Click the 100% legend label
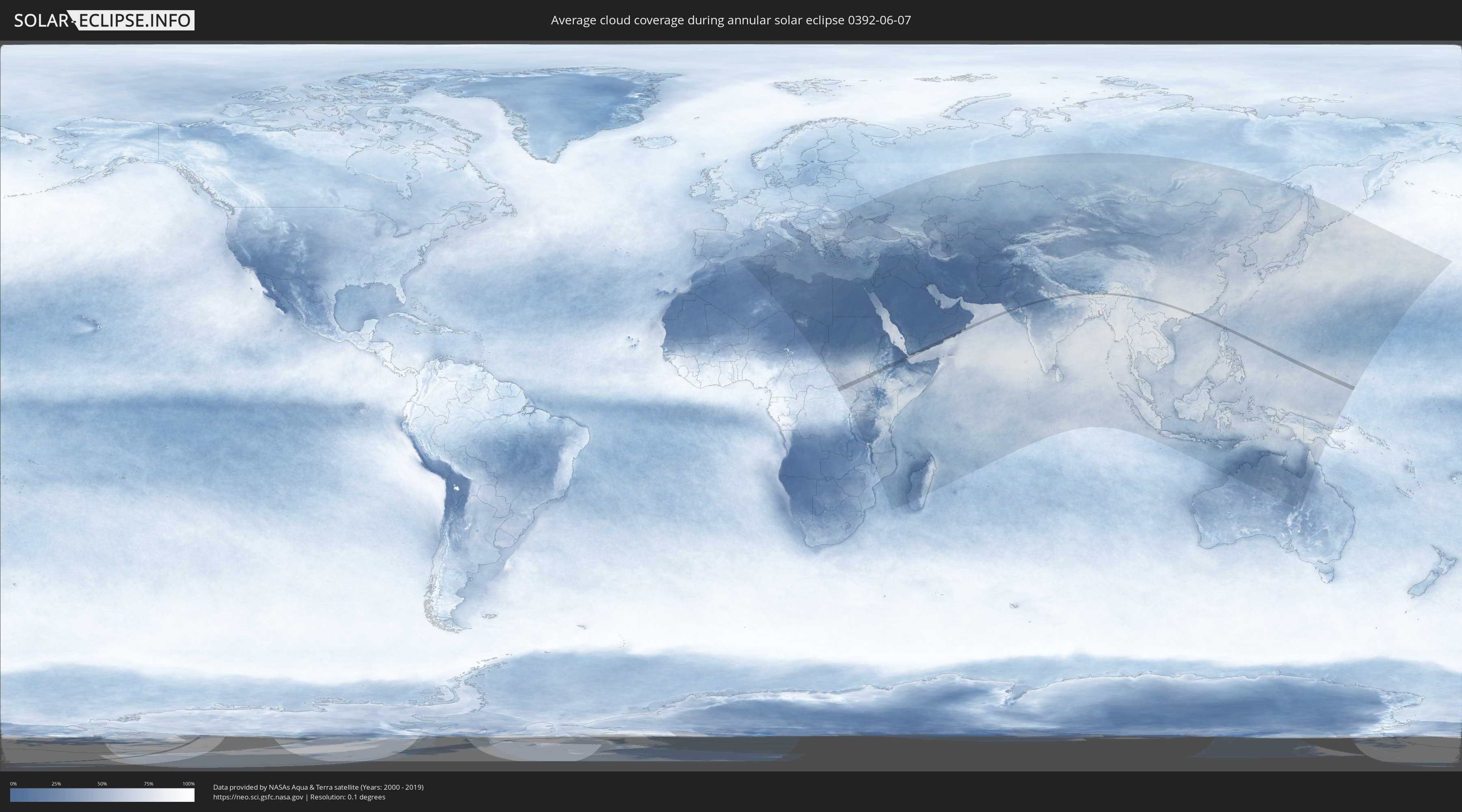 click(188, 784)
